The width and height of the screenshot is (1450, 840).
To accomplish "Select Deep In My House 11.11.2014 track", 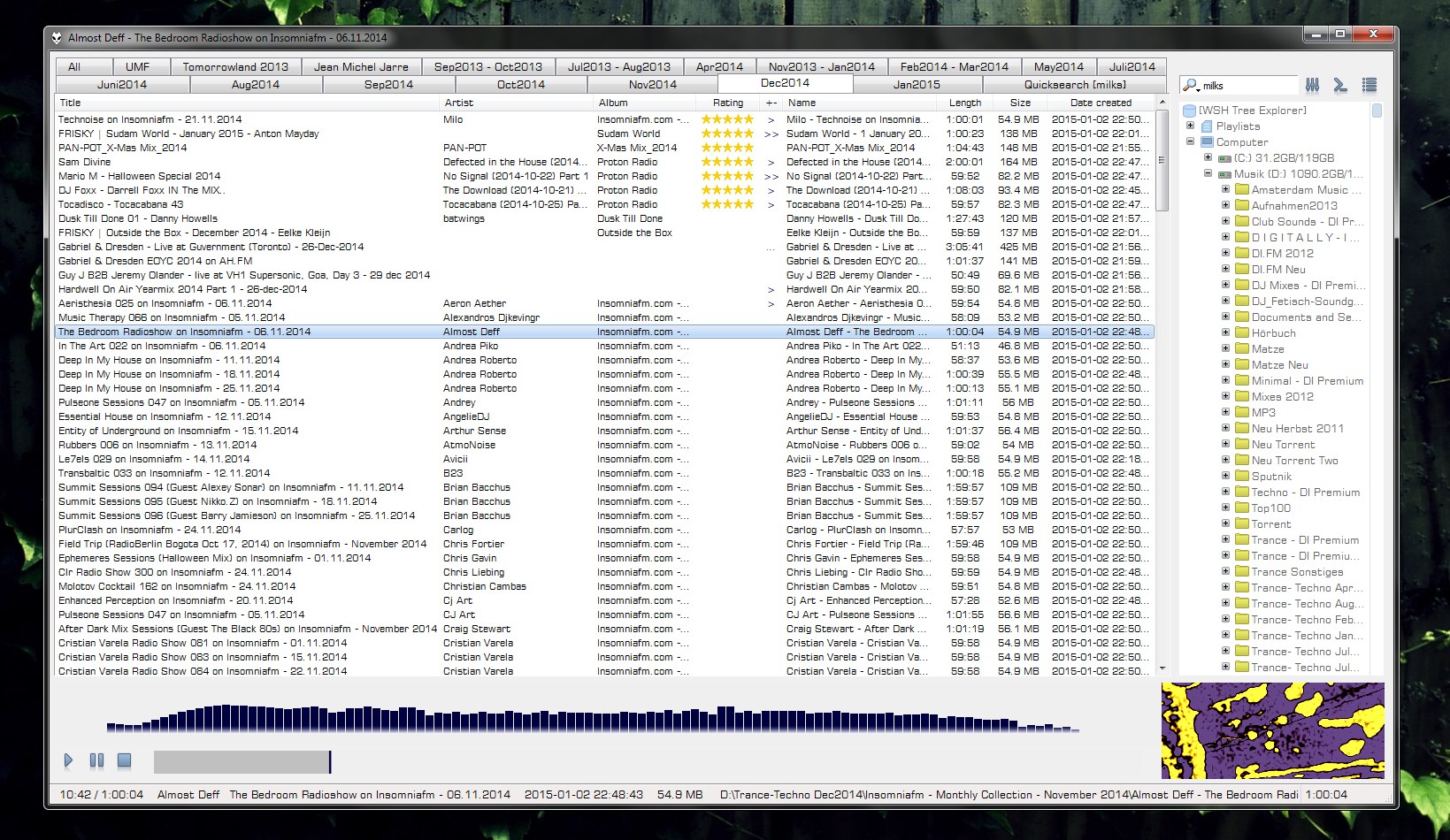I will (604, 360).
